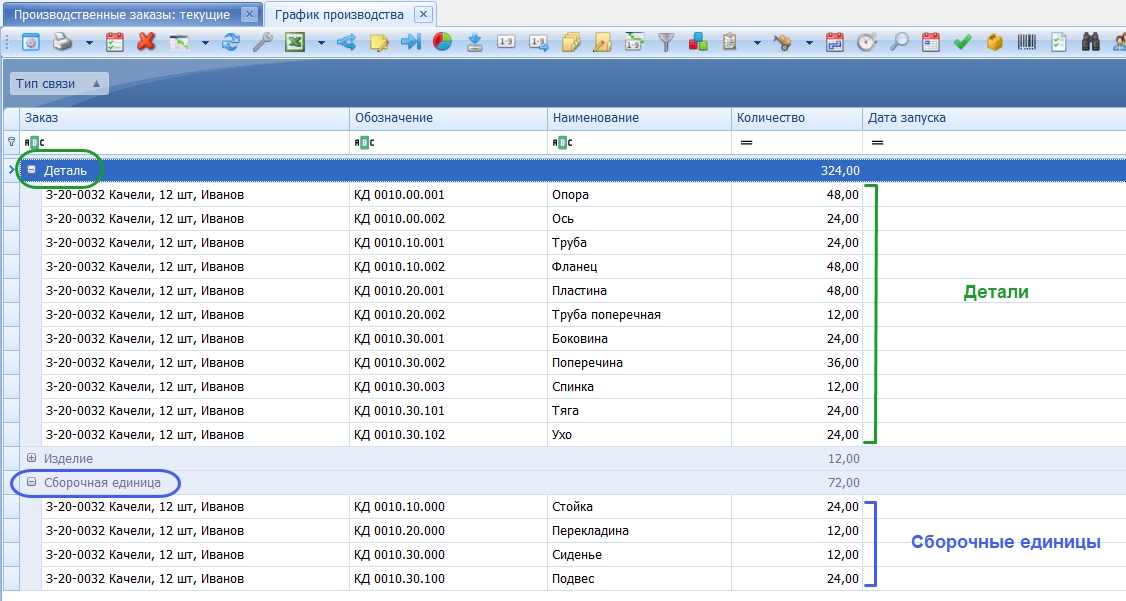Click the blue refresh arrows icon
The width and height of the screenshot is (1126, 601).
pyautogui.click(x=231, y=42)
